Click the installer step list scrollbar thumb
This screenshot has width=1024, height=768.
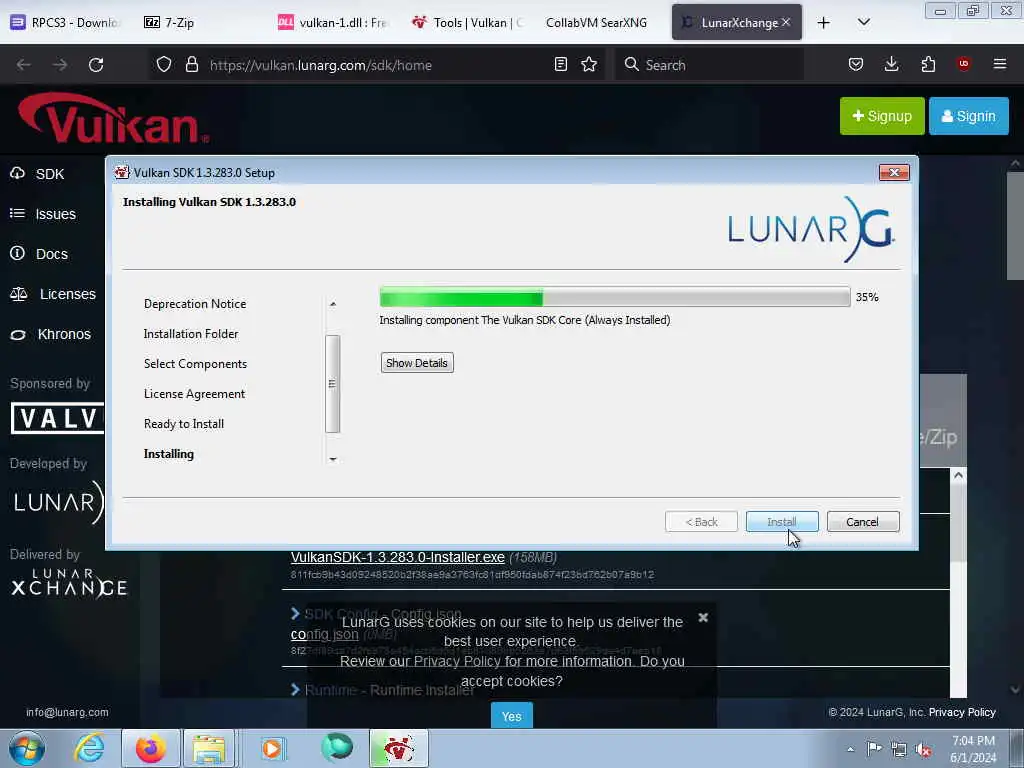(332, 383)
